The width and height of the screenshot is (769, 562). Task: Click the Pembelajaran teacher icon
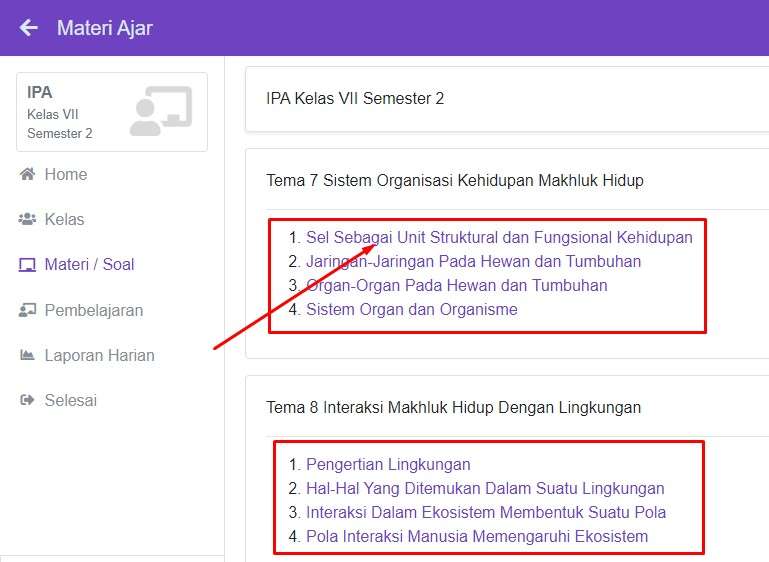27,311
